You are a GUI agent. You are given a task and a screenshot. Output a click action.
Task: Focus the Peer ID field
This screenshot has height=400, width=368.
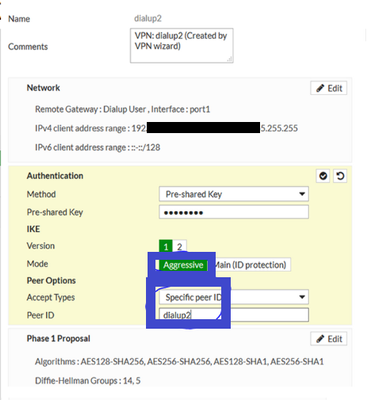[x=234, y=315]
